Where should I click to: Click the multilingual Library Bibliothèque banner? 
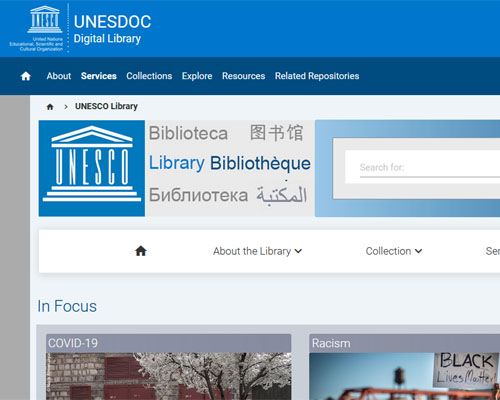coord(230,168)
